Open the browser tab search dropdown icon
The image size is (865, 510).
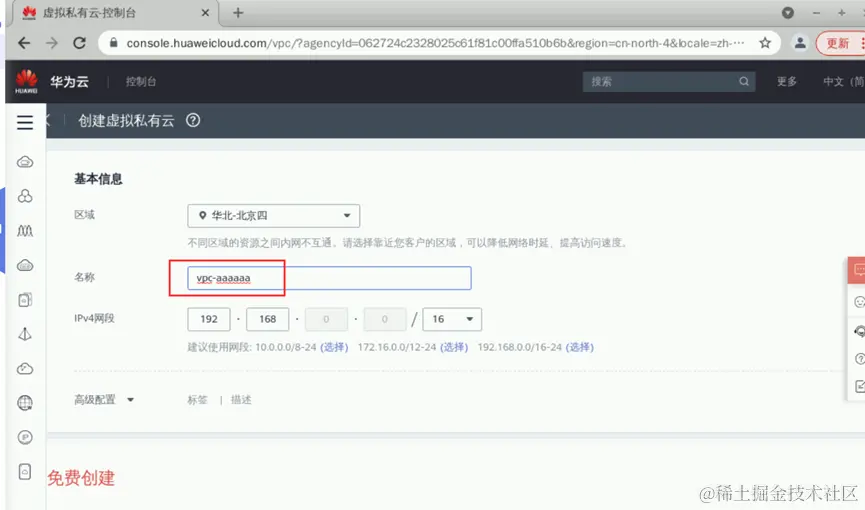pyautogui.click(x=788, y=13)
